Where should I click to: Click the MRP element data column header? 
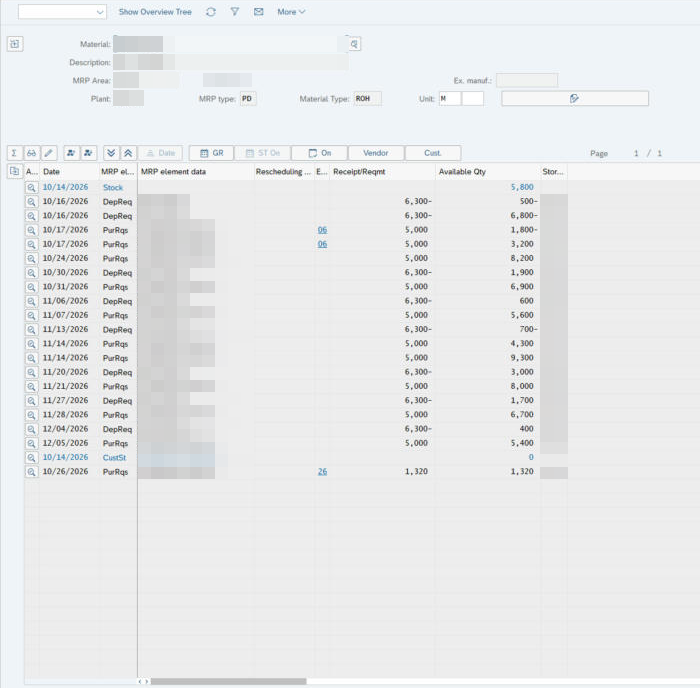(x=196, y=171)
